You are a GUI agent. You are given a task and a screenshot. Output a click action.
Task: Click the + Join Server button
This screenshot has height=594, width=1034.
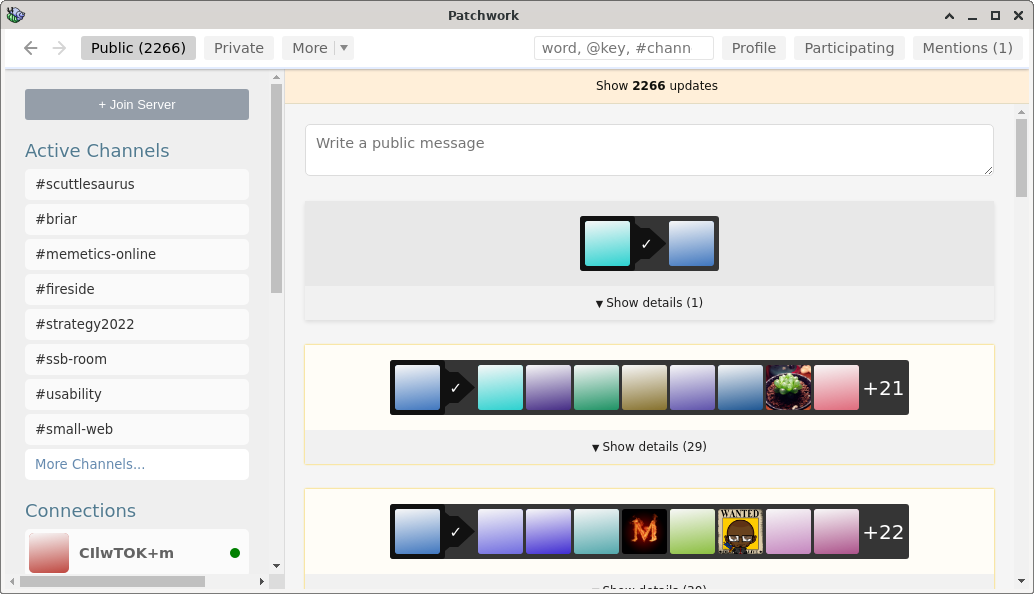(137, 104)
